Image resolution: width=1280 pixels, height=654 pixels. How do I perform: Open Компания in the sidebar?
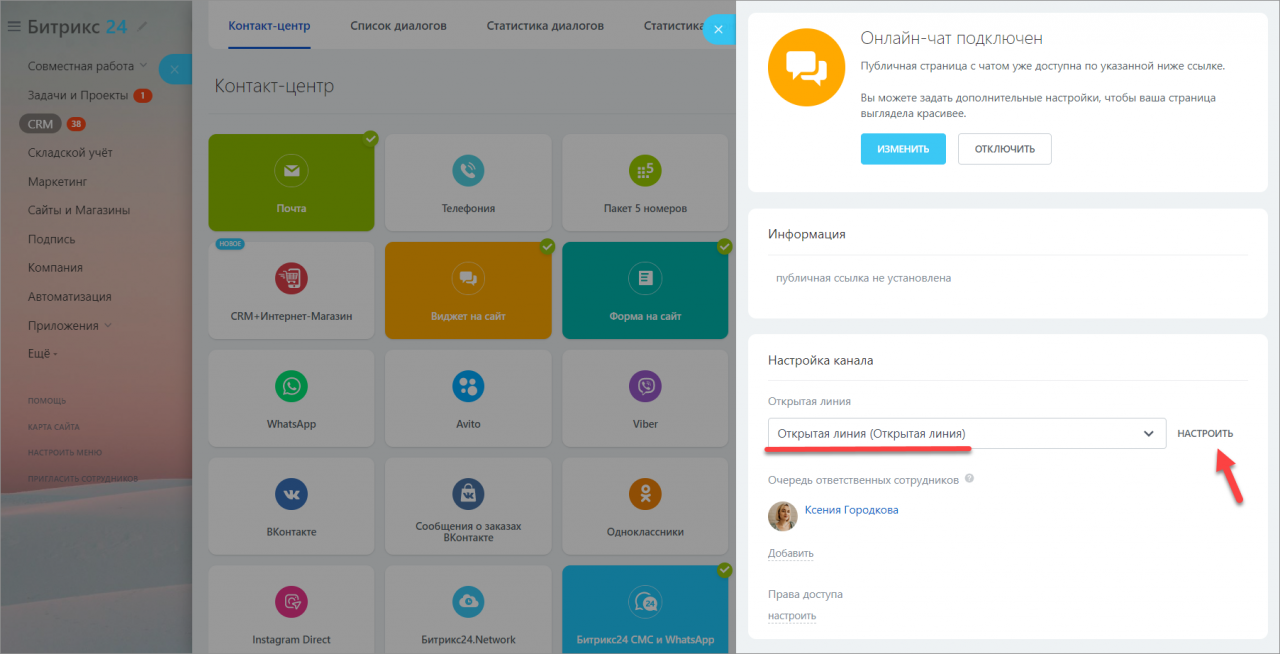(x=55, y=268)
